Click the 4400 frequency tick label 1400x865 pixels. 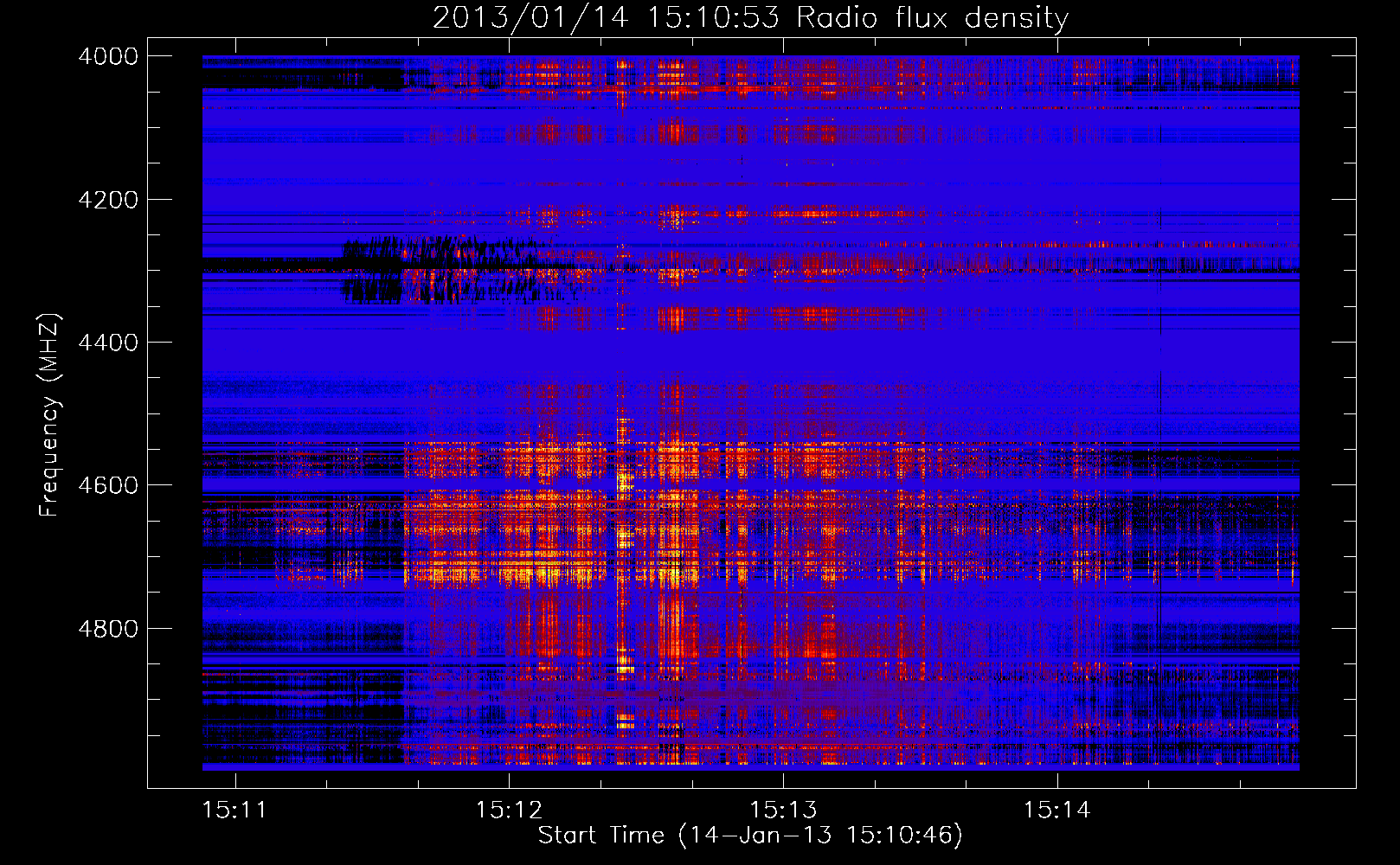108,343
